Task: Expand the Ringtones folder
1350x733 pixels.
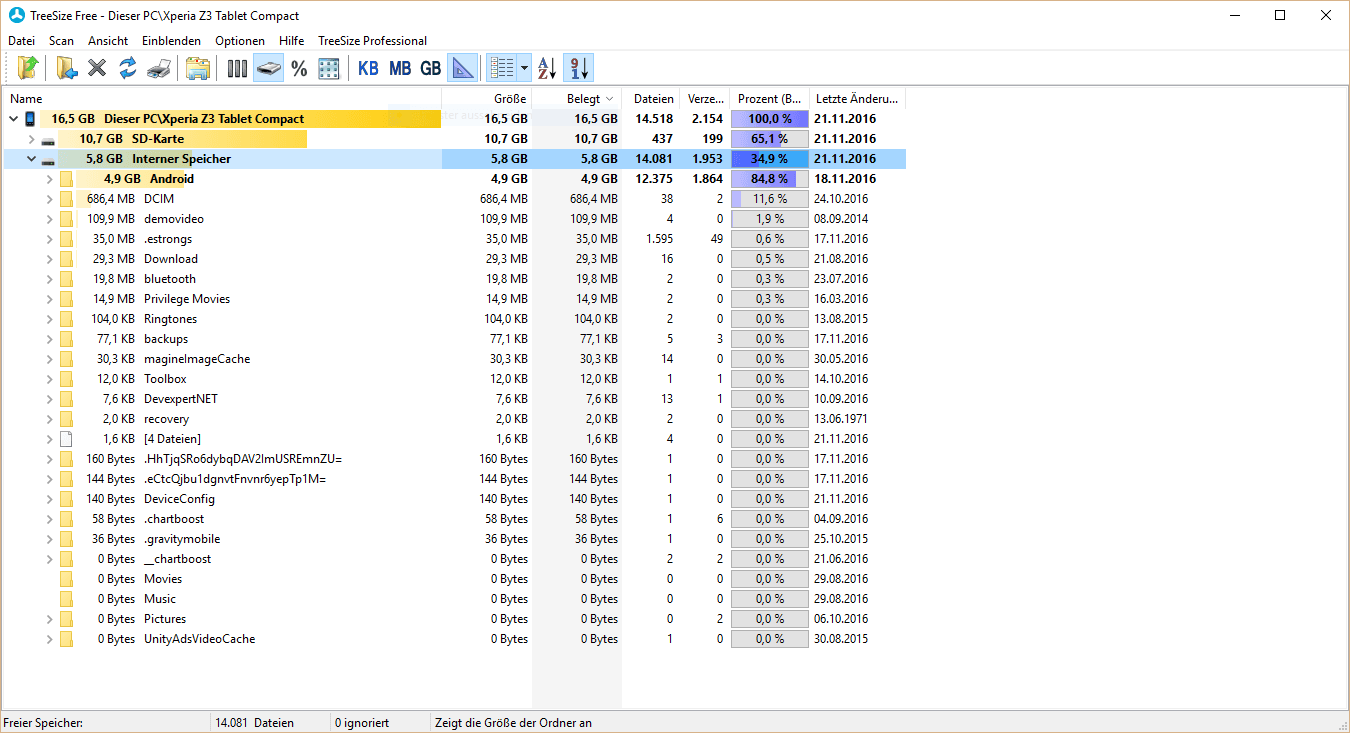Action: [x=50, y=319]
